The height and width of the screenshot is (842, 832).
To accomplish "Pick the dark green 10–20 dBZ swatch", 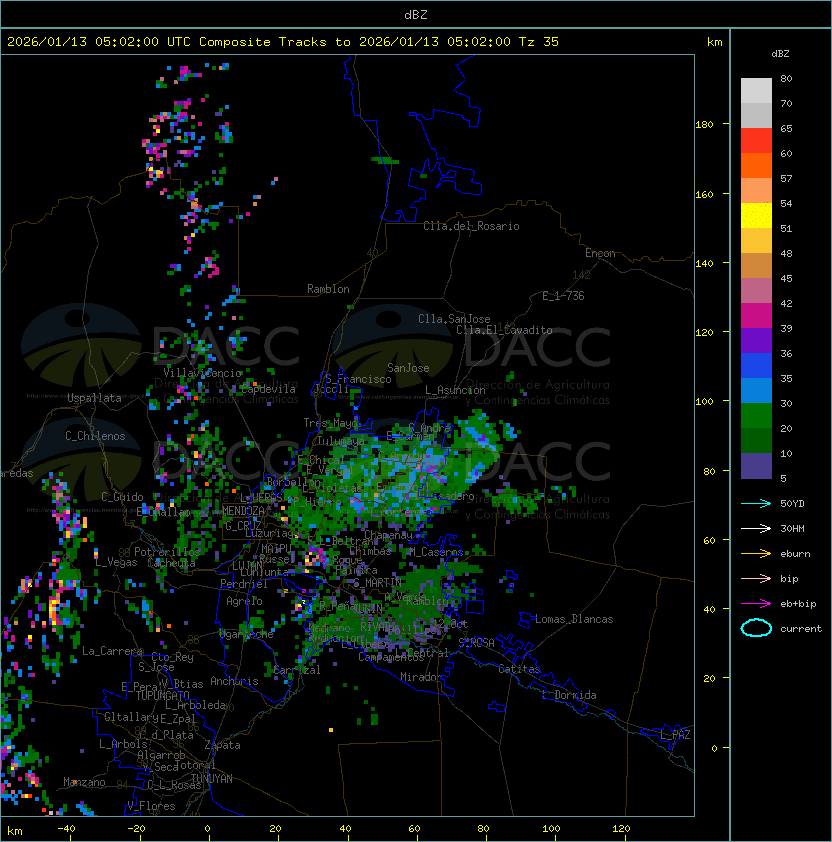I will (x=756, y=440).
